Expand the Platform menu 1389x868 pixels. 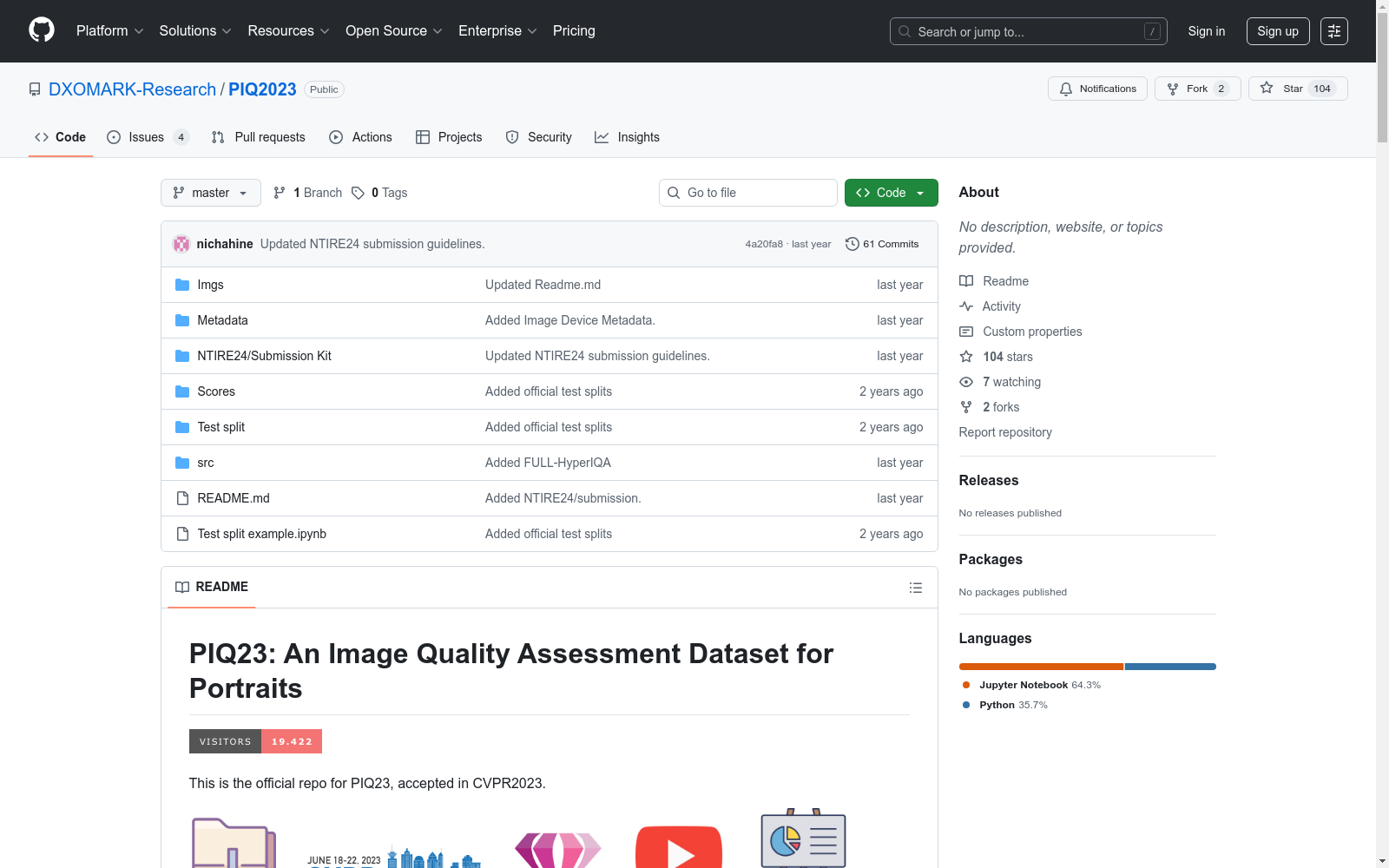(109, 31)
